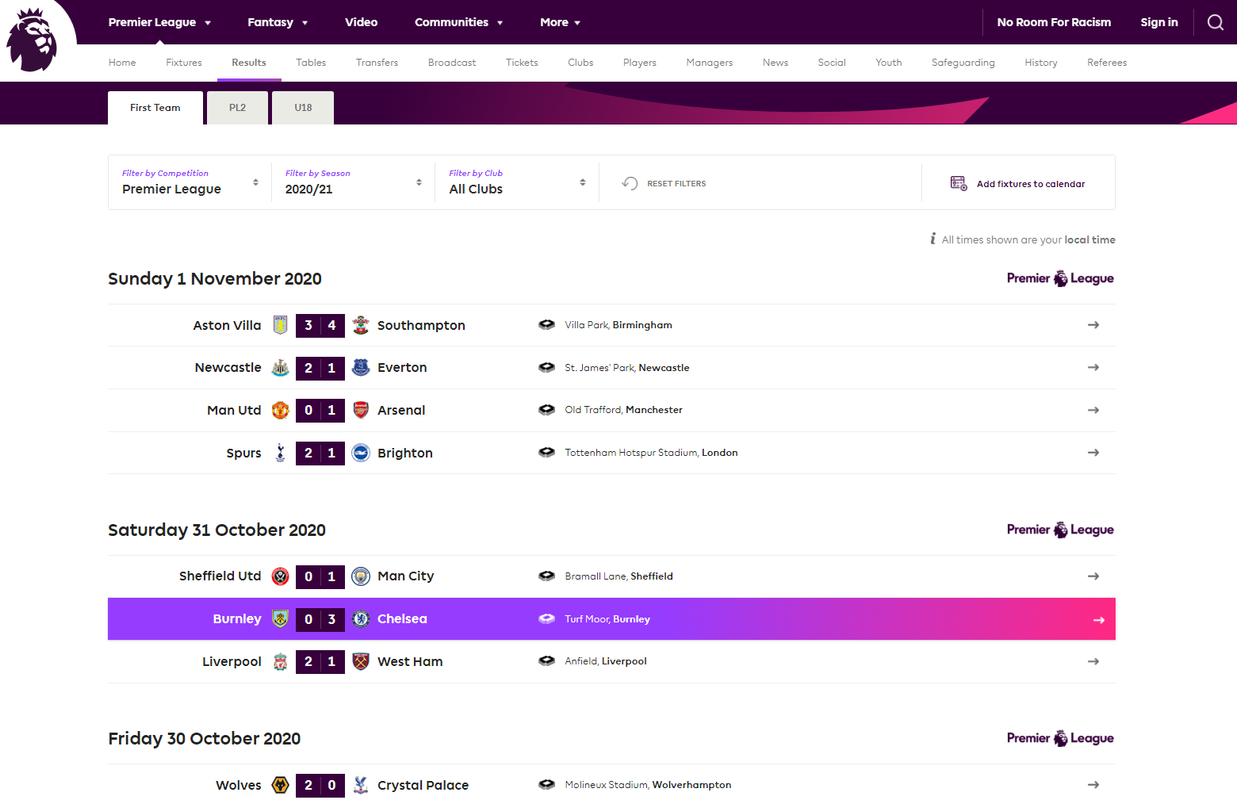Expand the Premier League top menu
Screen dimensions: 1237x800
click(159, 22)
